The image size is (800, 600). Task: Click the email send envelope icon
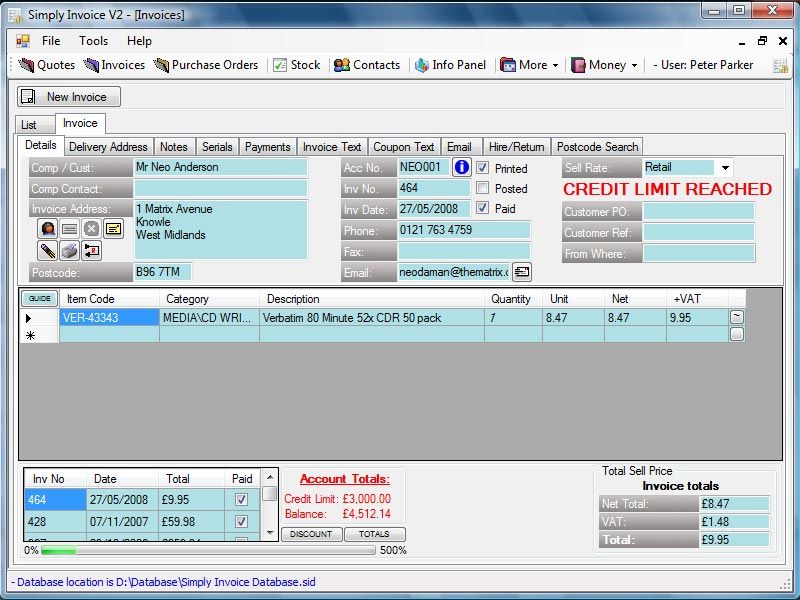click(x=521, y=271)
